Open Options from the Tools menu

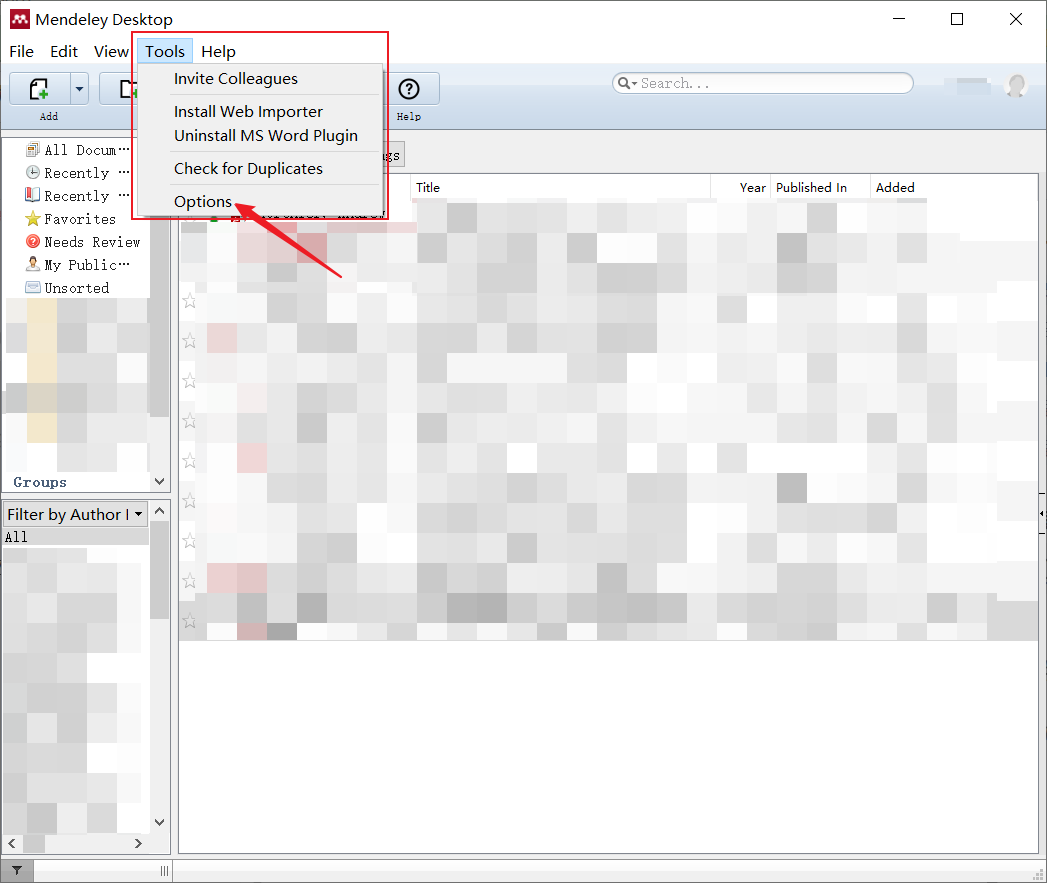tap(203, 202)
